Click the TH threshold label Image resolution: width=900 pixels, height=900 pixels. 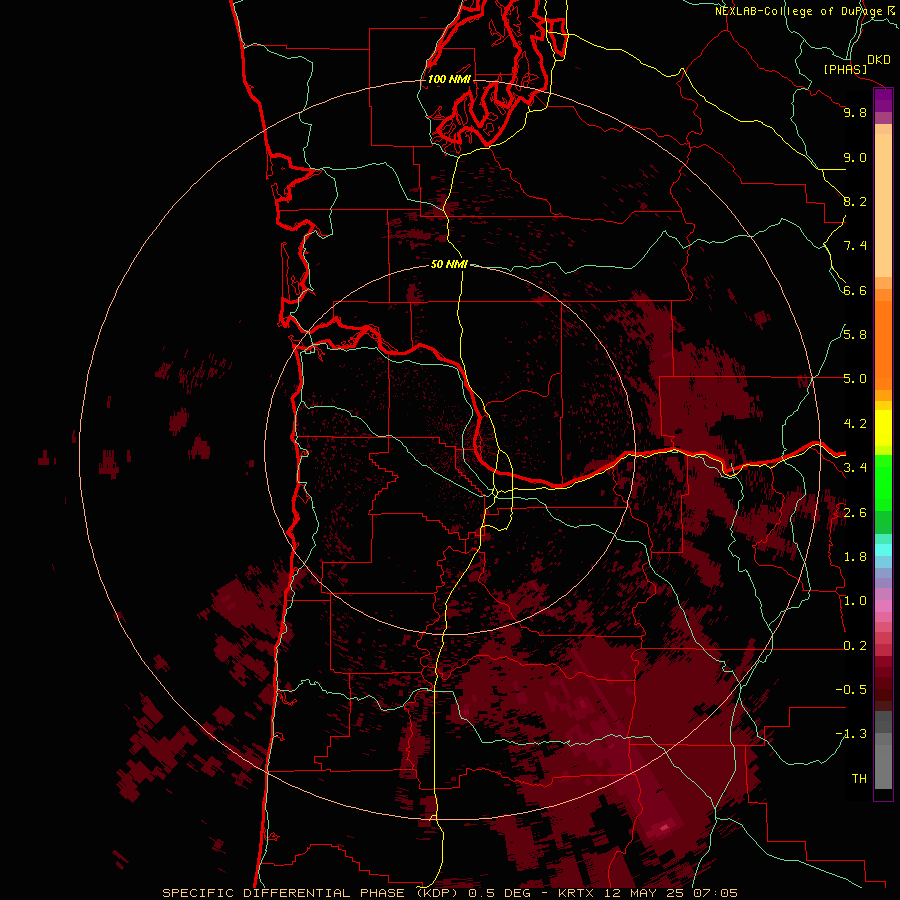(x=859, y=779)
